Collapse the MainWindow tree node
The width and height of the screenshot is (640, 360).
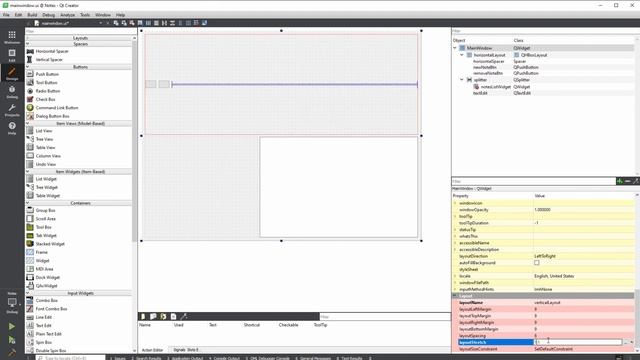pos(455,48)
